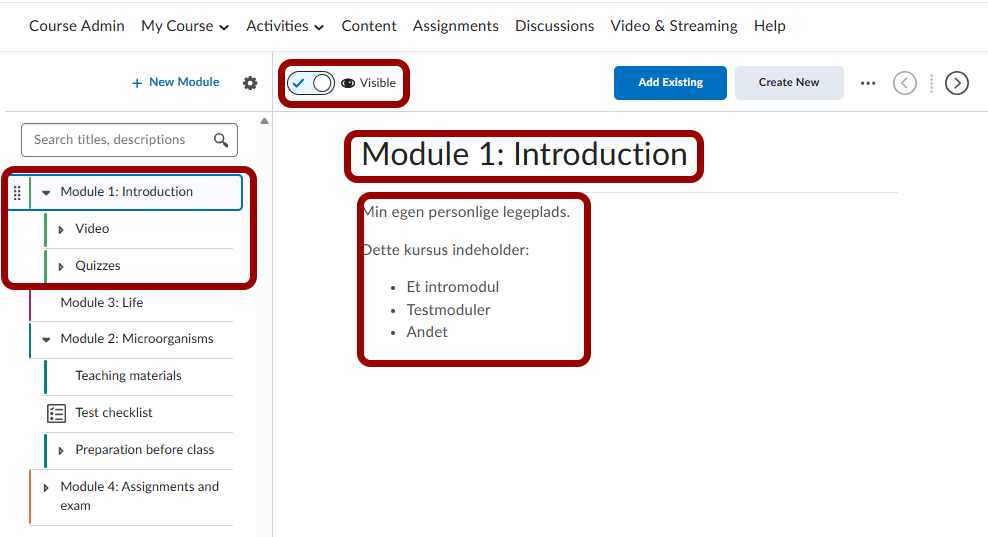Viewport: 988px width, 537px height.
Task: Expand the Video submodule
Action: [61, 230]
